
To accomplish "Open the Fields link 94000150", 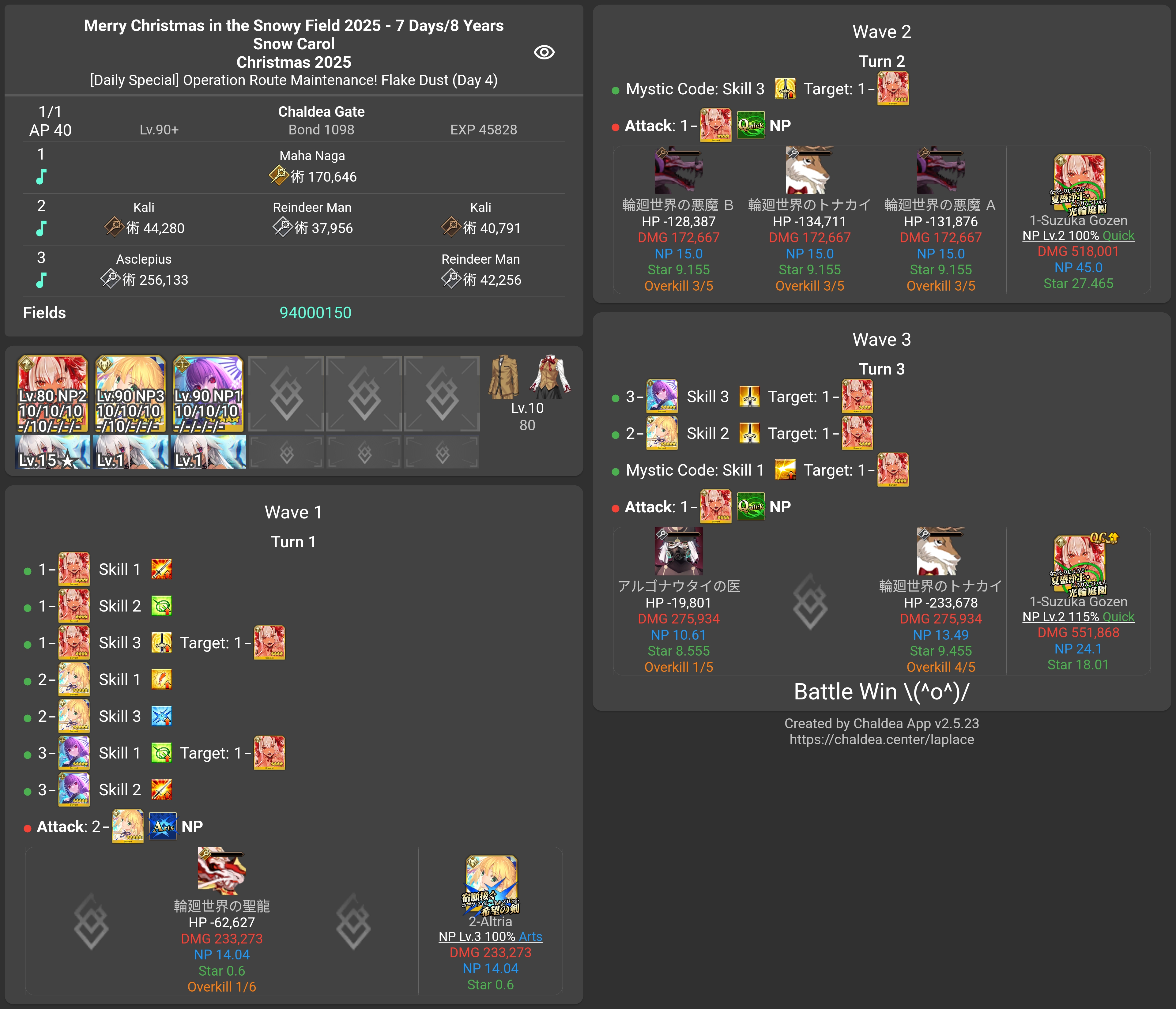I will click(315, 313).
